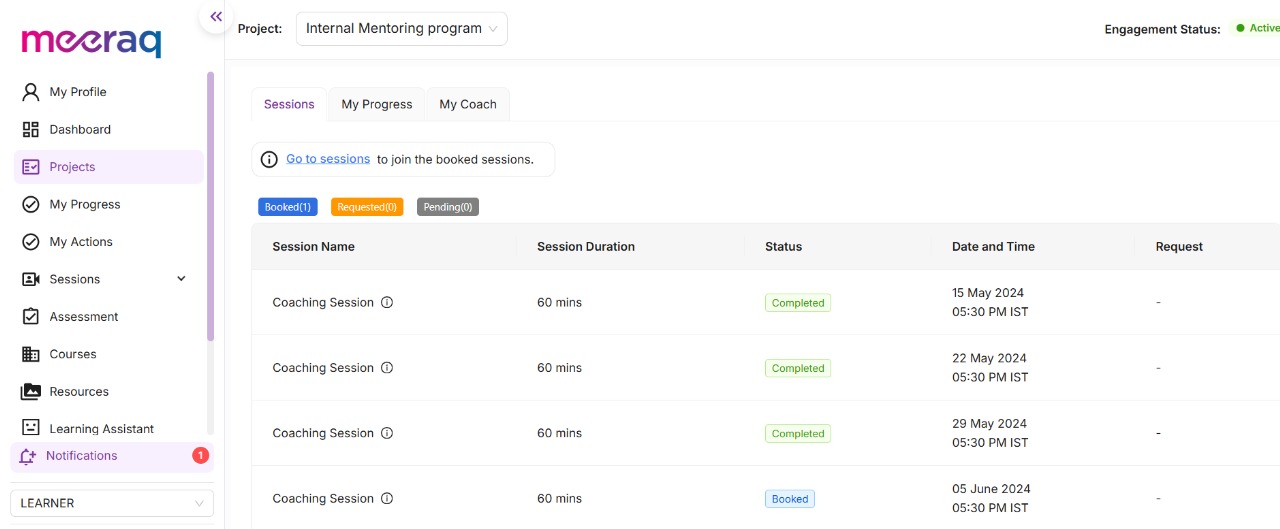Open the Learning Assistant bot icon
The image size is (1280, 529).
coord(31,428)
